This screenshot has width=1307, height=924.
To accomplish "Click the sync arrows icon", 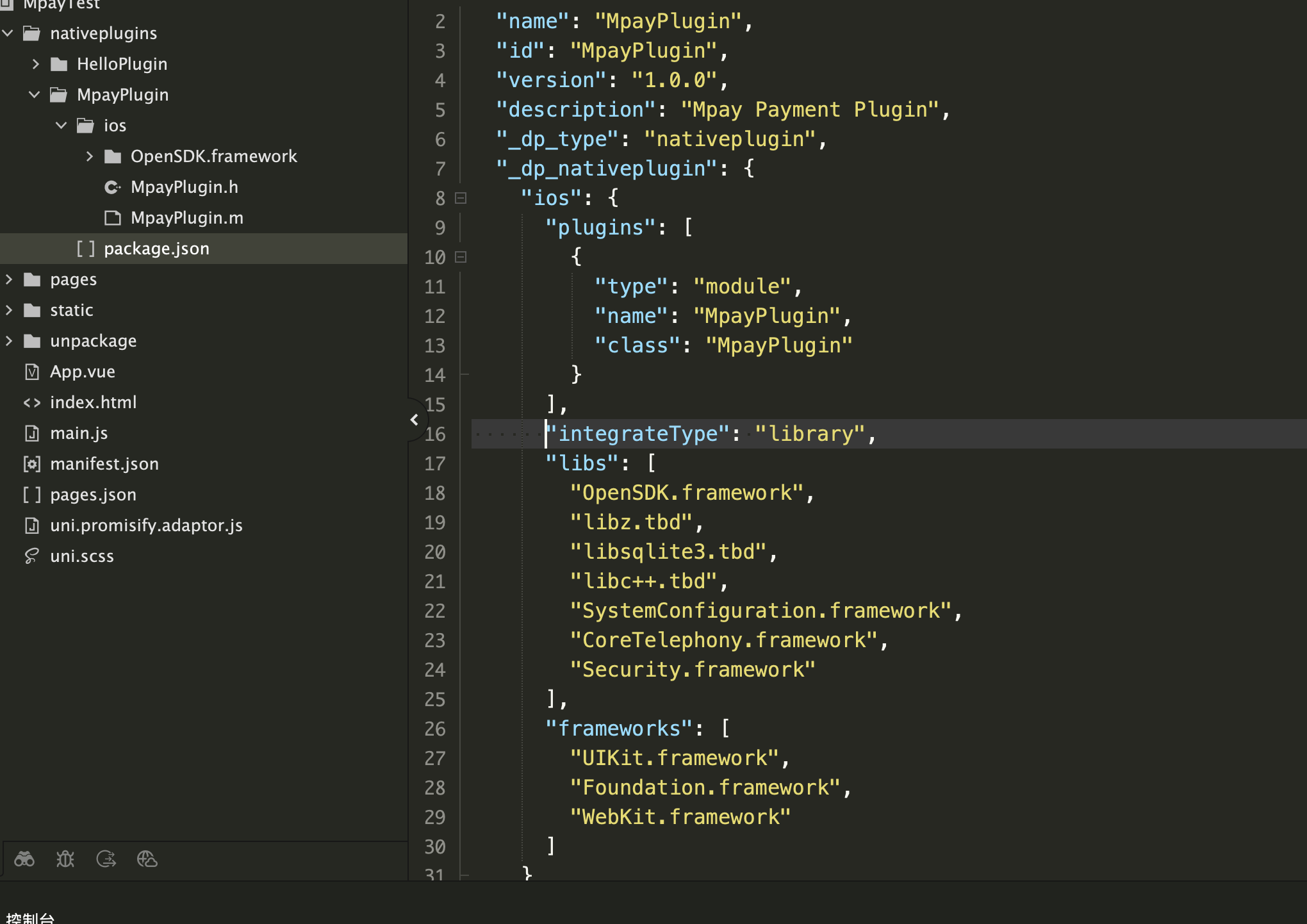I will 106,859.
